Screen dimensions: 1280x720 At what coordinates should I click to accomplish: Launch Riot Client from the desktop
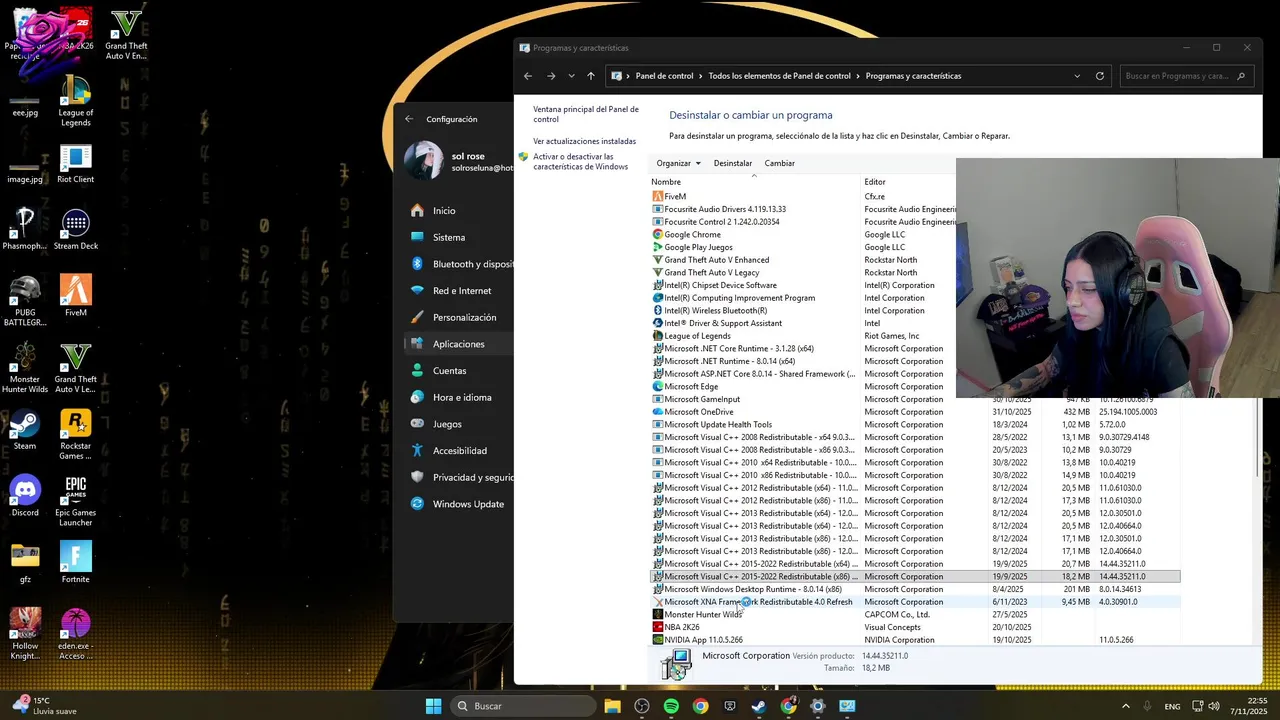tap(76, 165)
